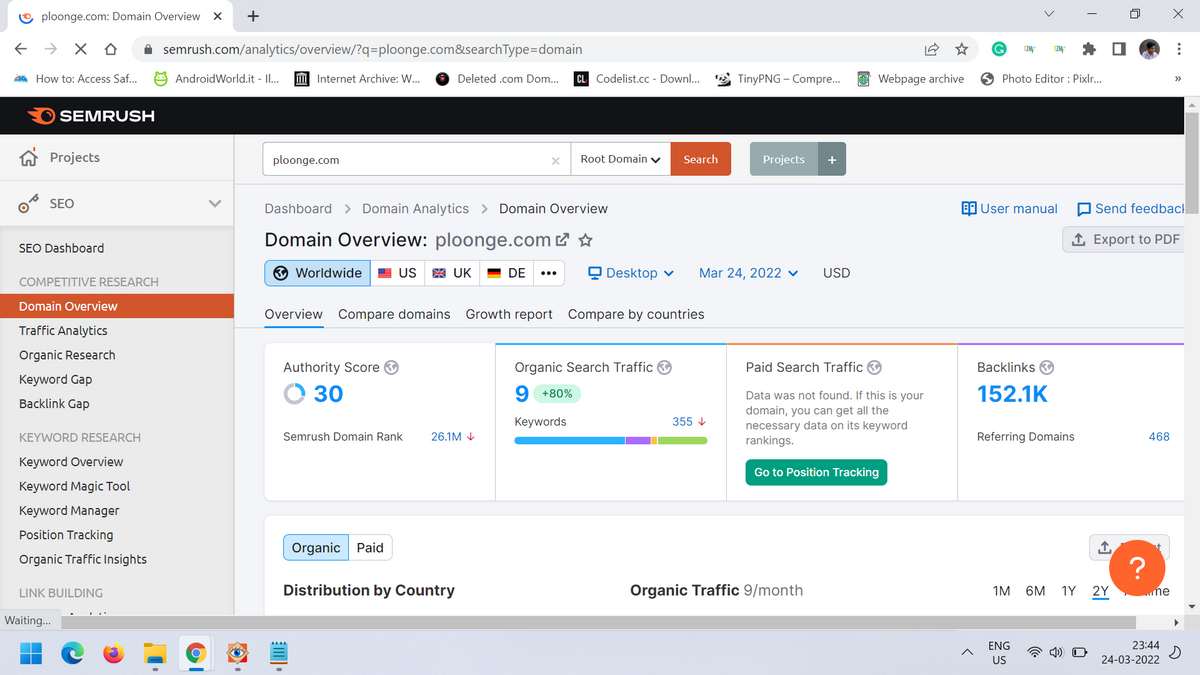Show hidden system tray icons
Screen dimensions: 1200x675
click(966, 653)
